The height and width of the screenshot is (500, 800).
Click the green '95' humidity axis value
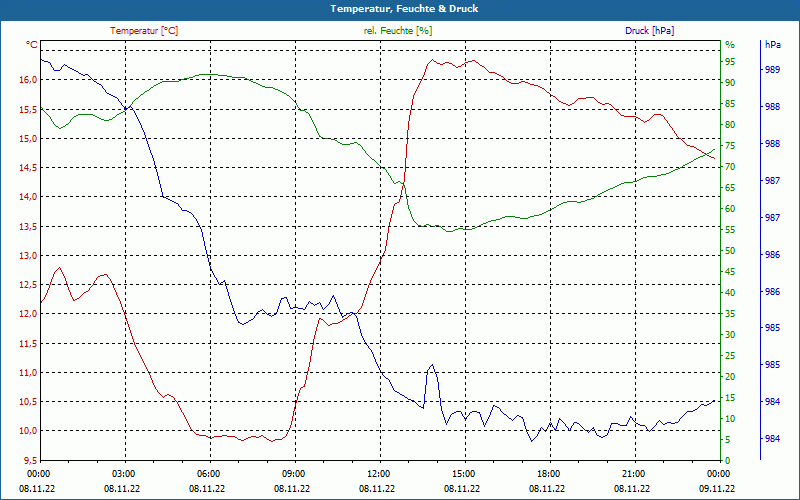tap(730, 61)
